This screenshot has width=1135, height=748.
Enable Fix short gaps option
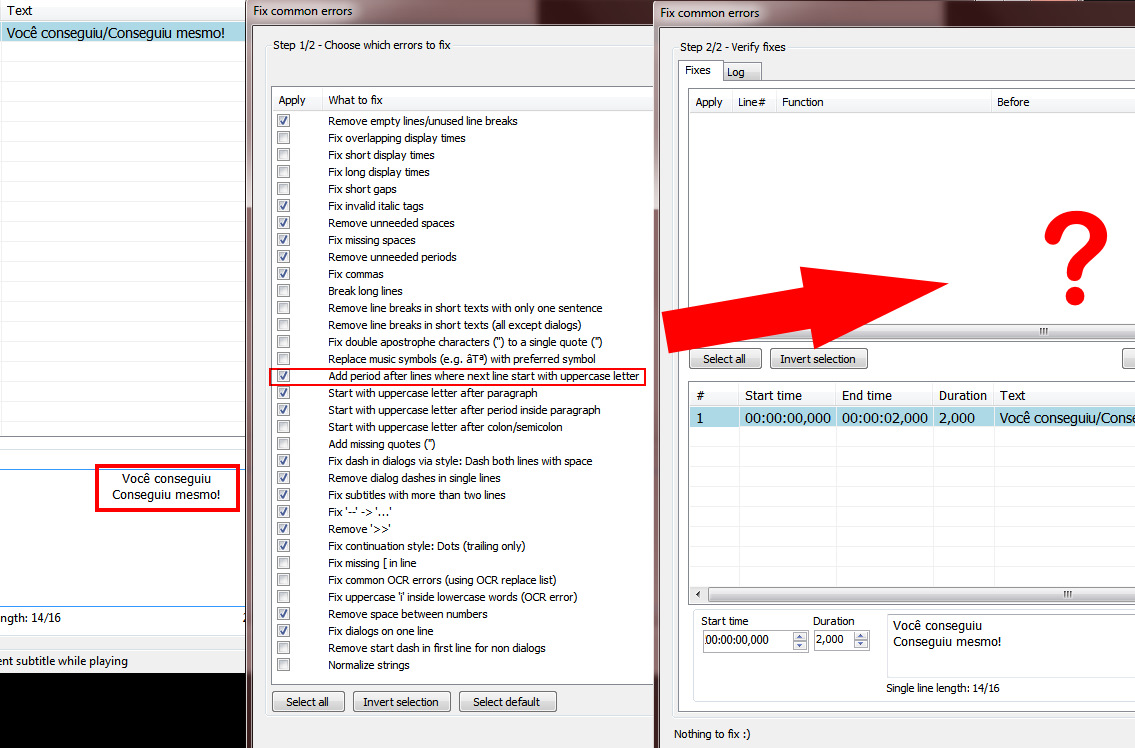[284, 189]
